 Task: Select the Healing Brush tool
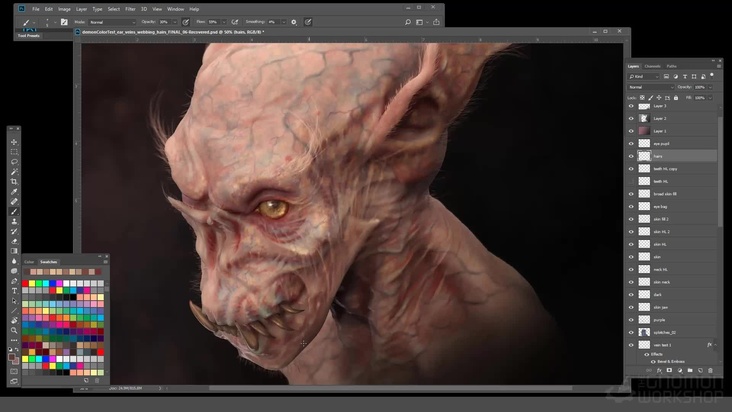tap(14, 202)
